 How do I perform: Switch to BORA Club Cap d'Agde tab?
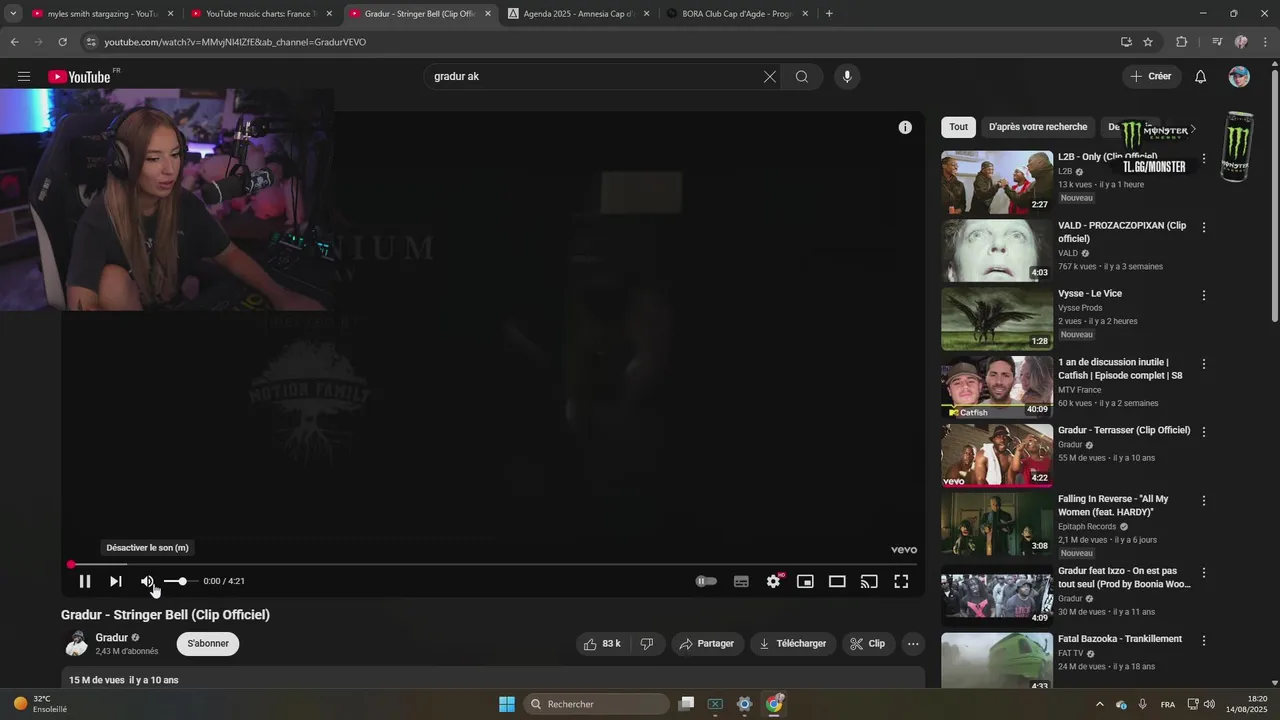click(x=738, y=14)
